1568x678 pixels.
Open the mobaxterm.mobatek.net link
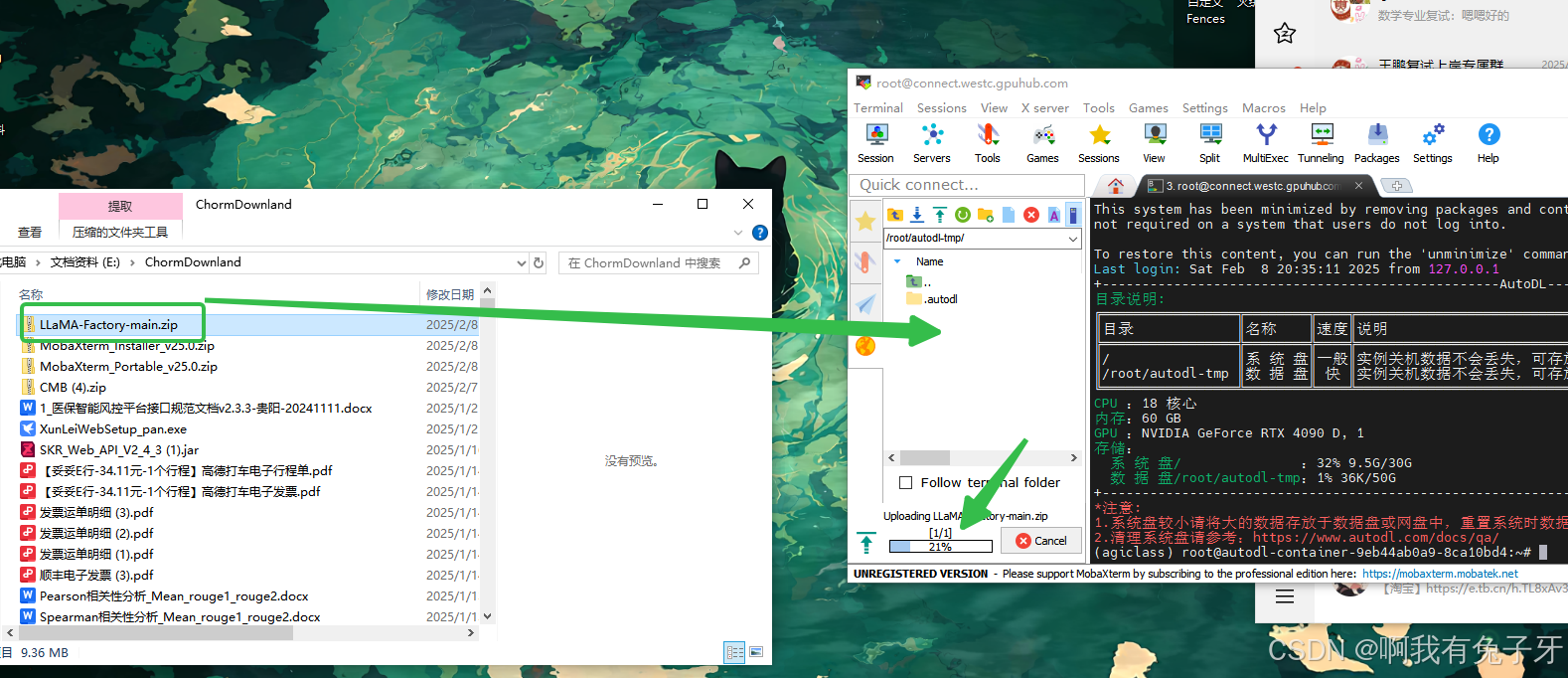tap(1440, 574)
